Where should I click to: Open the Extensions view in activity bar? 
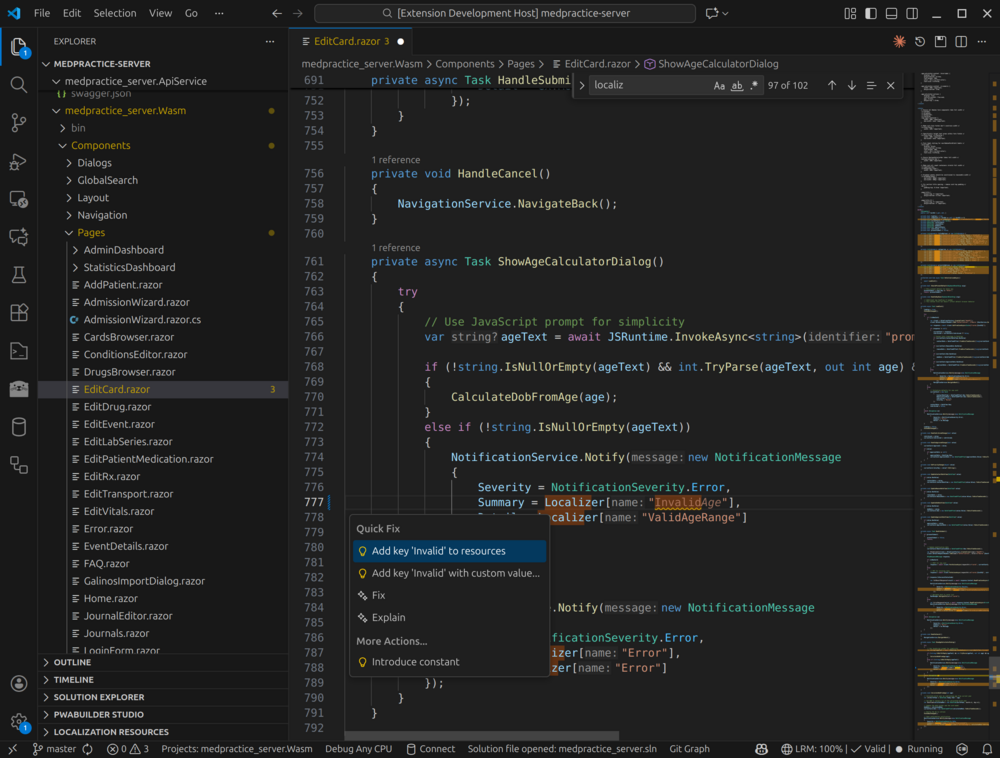18,312
